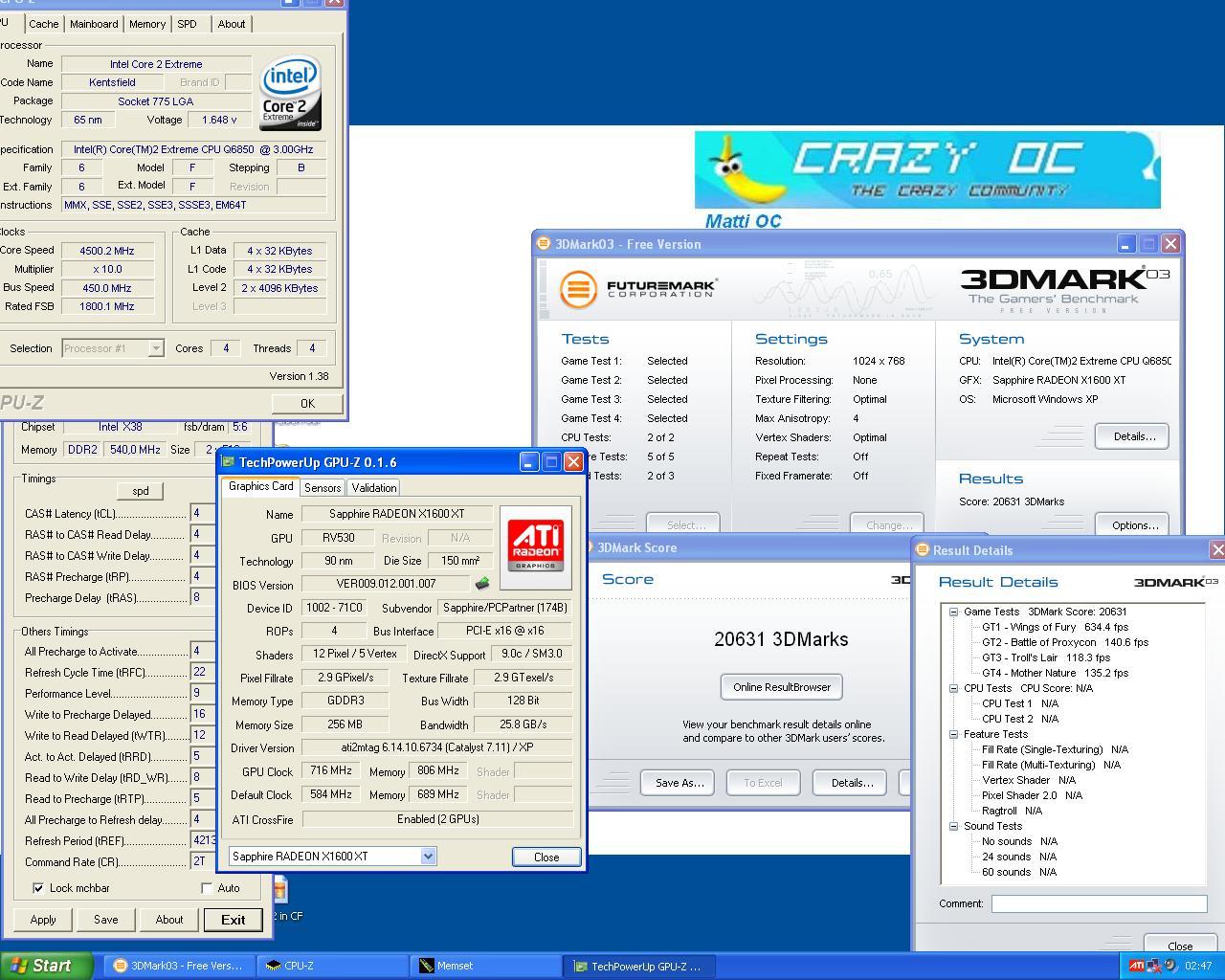
Task: Click Result Details window title icon
Action: coord(923,550)
